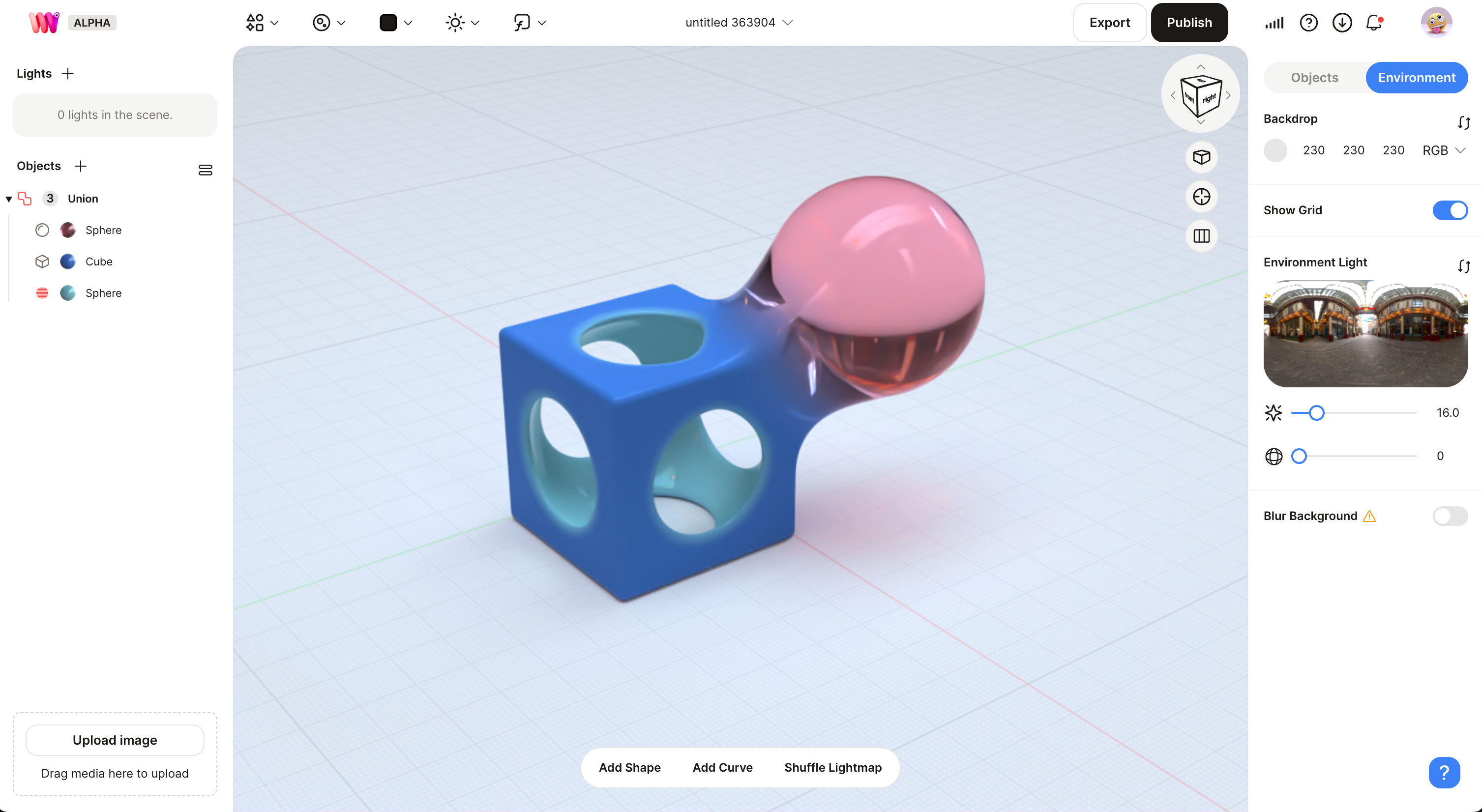Select the Cube object row
This screenshot has height=812, width=1482.
[114, 261]
